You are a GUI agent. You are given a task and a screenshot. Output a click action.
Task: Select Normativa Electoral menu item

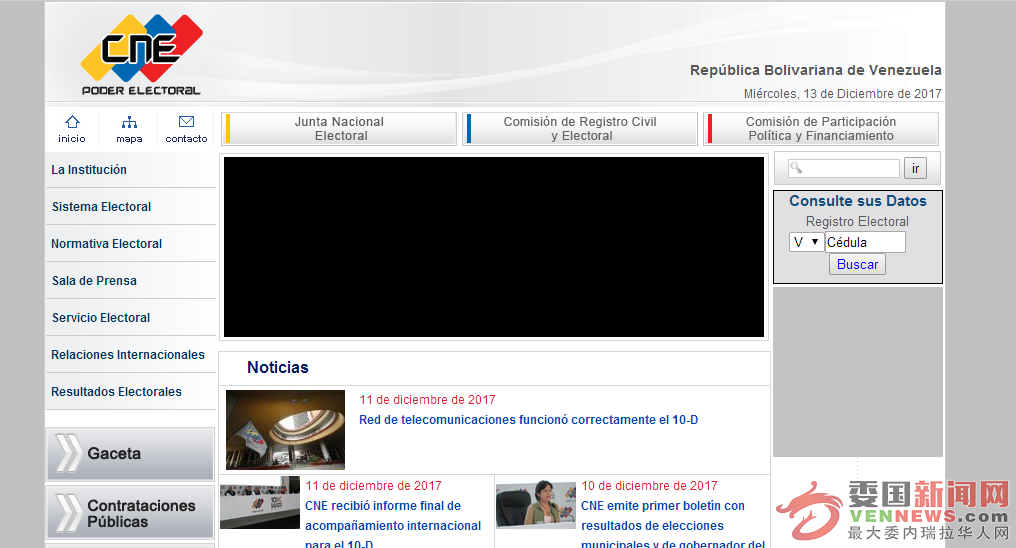[x=131, y=244]
